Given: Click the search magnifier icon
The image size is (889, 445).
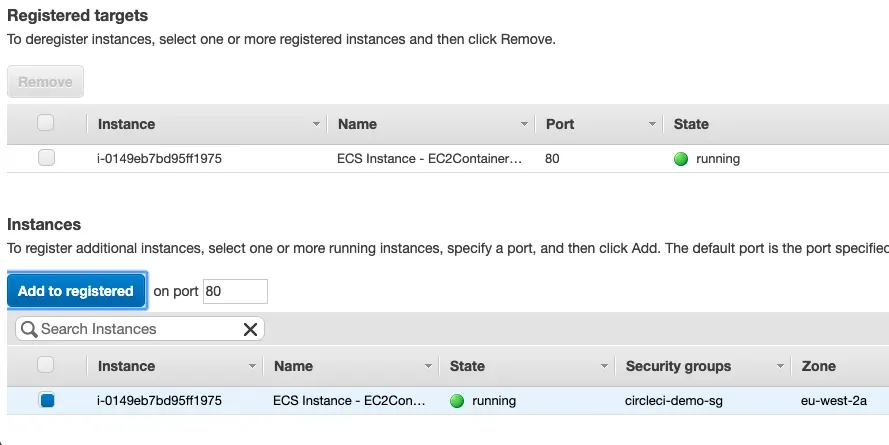Looking at the screenshot, I should pos(28,329).
